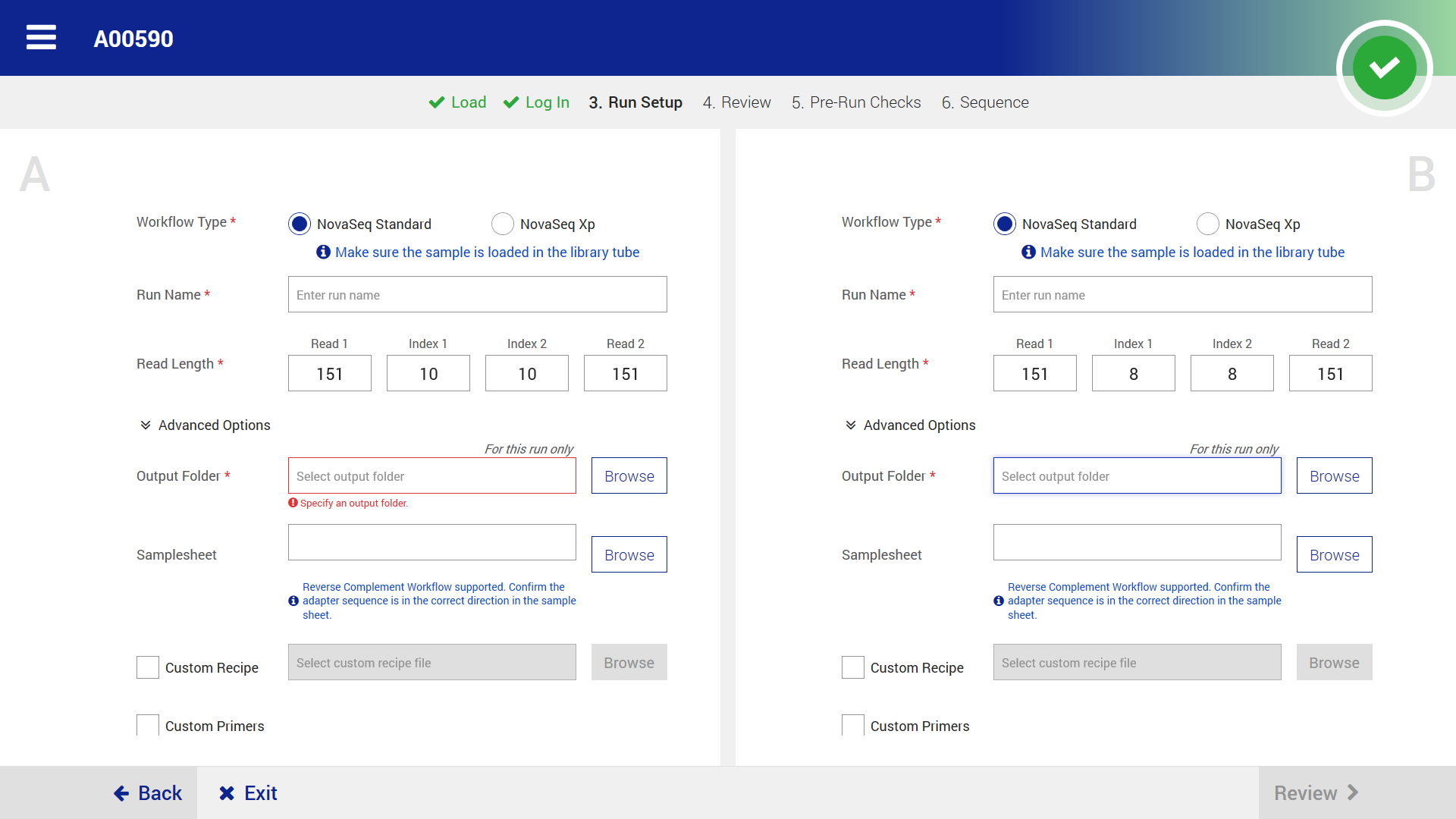This screenshot has height=819, width=1456.
Task: Click side B custom recipe Browse button
Action: (x=1335, y=662)
